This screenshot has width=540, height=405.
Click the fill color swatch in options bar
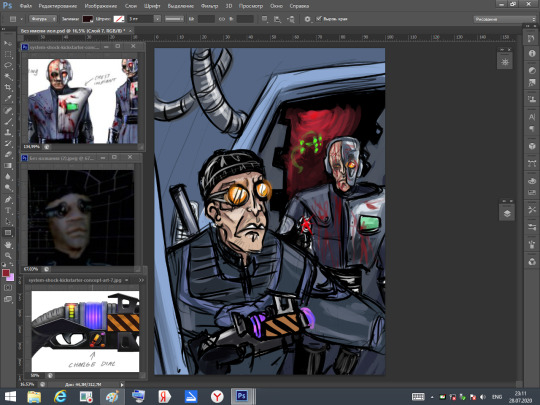click(87, 19)
